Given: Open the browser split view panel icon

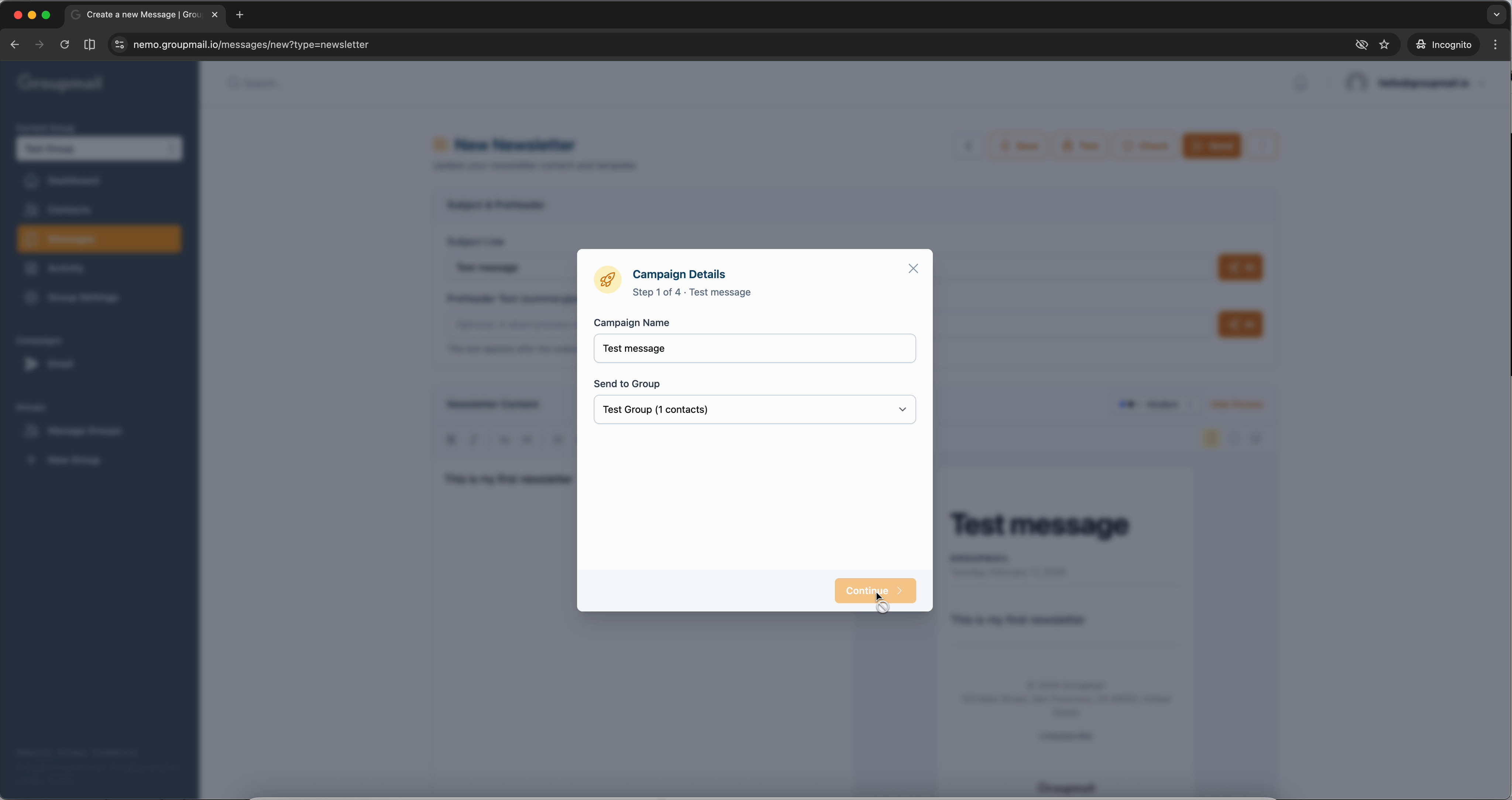Looking at the screenshot, I should (x=89, y=45).
